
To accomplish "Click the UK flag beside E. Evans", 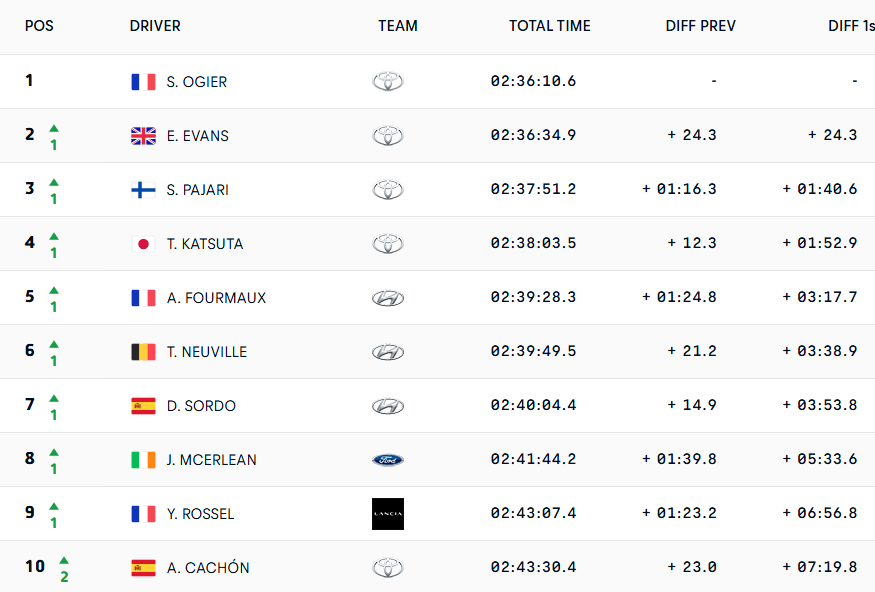I will click(143, 136).
